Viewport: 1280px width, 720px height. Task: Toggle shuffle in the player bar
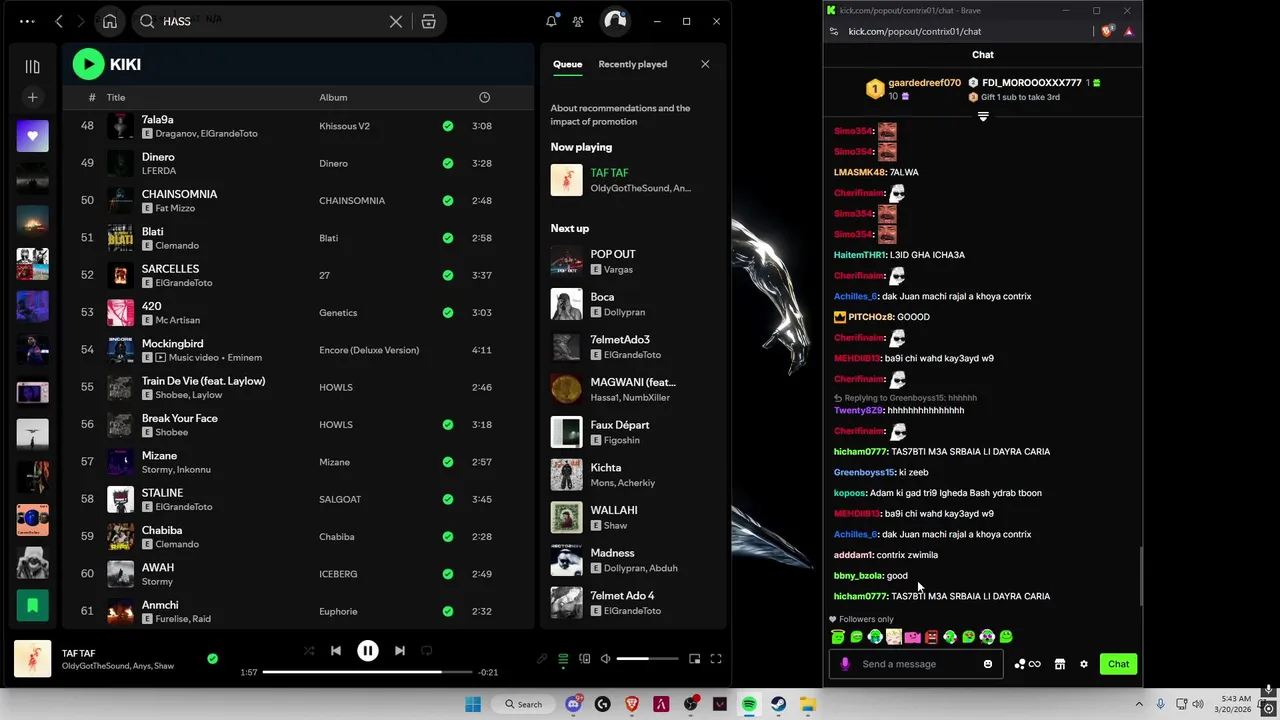pyautogui.click(x=309, y=651)
